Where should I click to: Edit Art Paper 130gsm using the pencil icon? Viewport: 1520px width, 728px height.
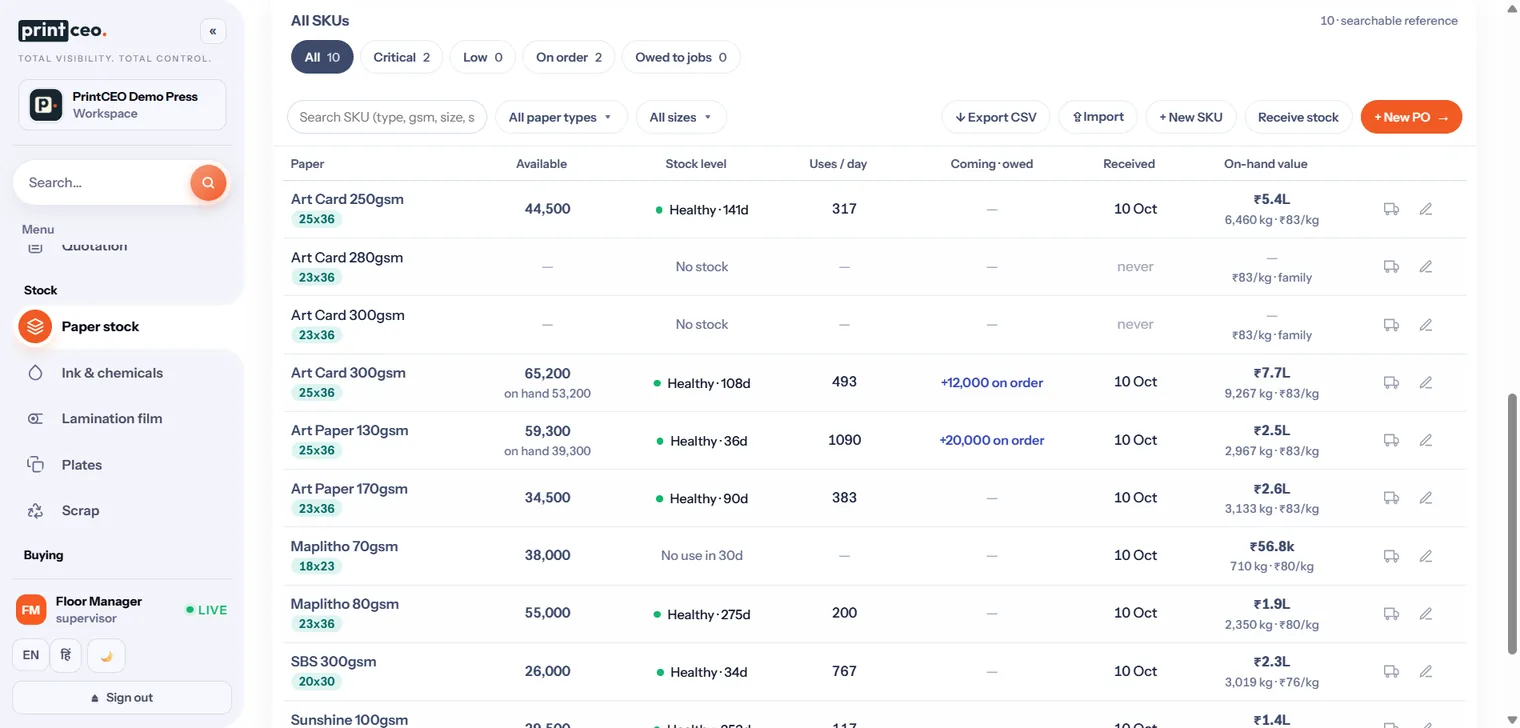click(x=1426, y=440)
